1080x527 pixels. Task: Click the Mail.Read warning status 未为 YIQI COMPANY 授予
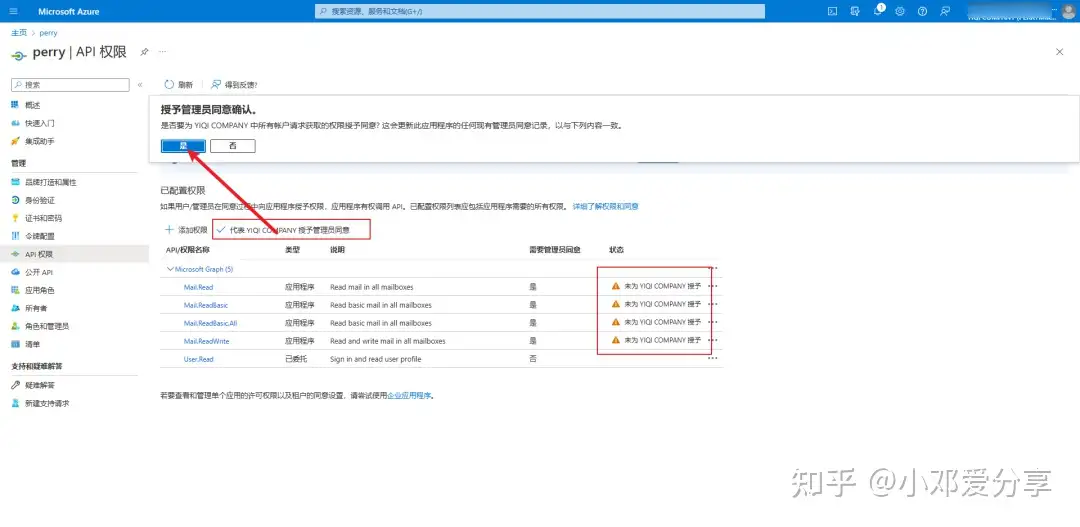(x=656, y=286)
